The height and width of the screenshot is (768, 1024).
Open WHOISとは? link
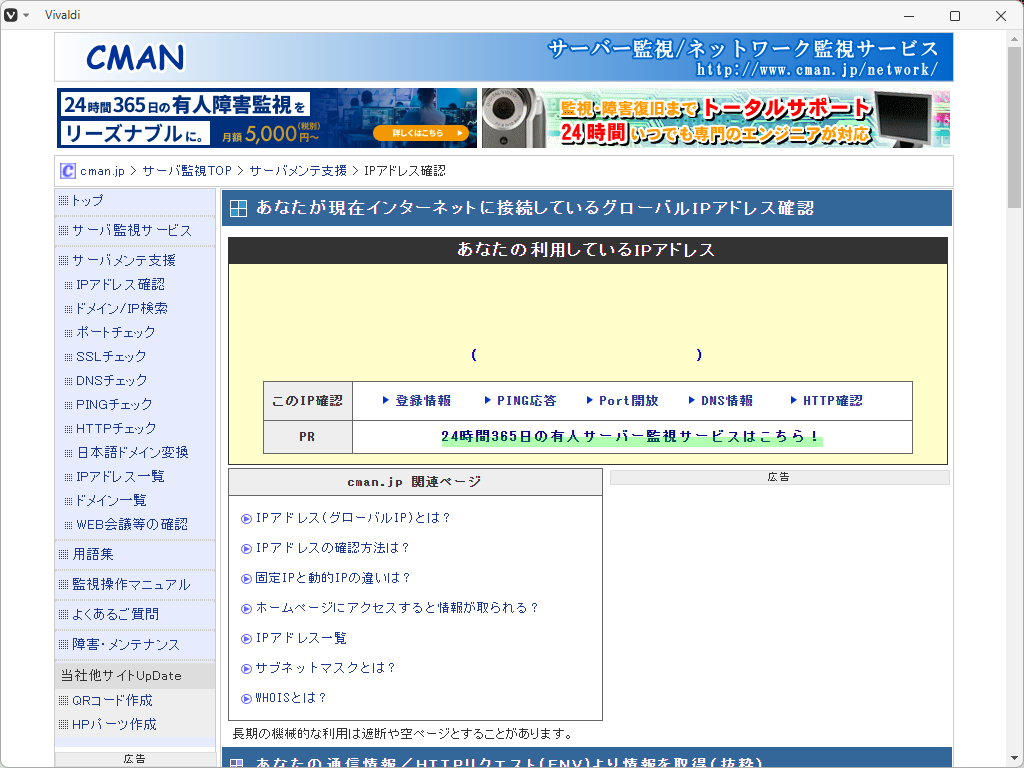291,698
